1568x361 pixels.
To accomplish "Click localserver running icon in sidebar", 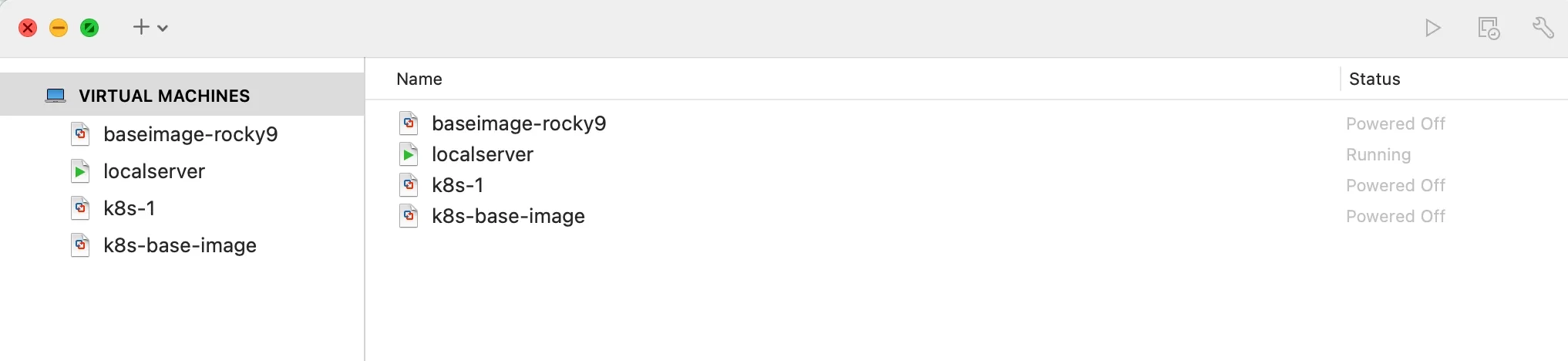I will [x=80, y=171].
